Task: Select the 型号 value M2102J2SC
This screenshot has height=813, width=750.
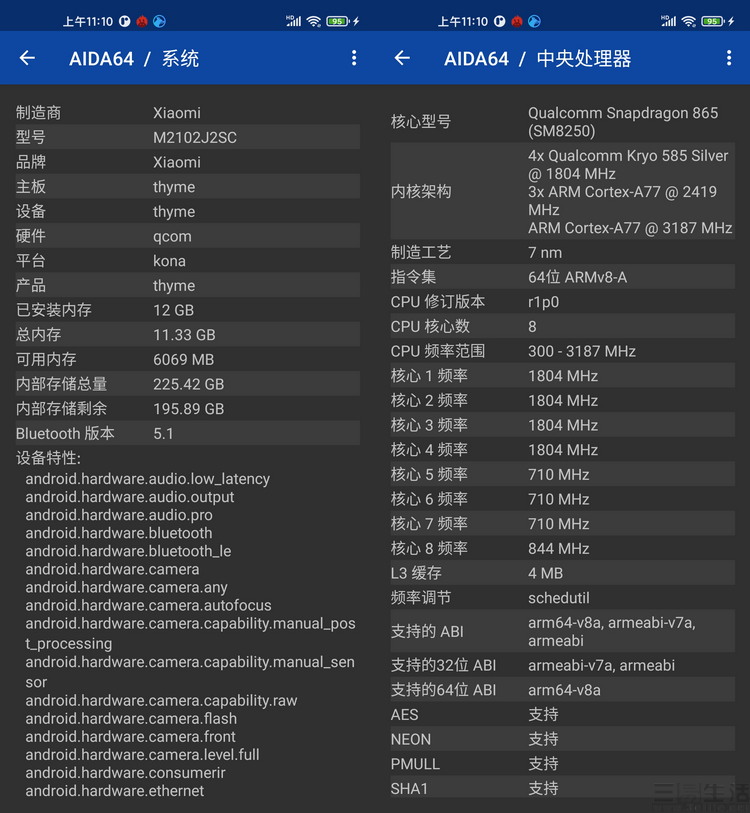Action: click(x=195, y=137)
